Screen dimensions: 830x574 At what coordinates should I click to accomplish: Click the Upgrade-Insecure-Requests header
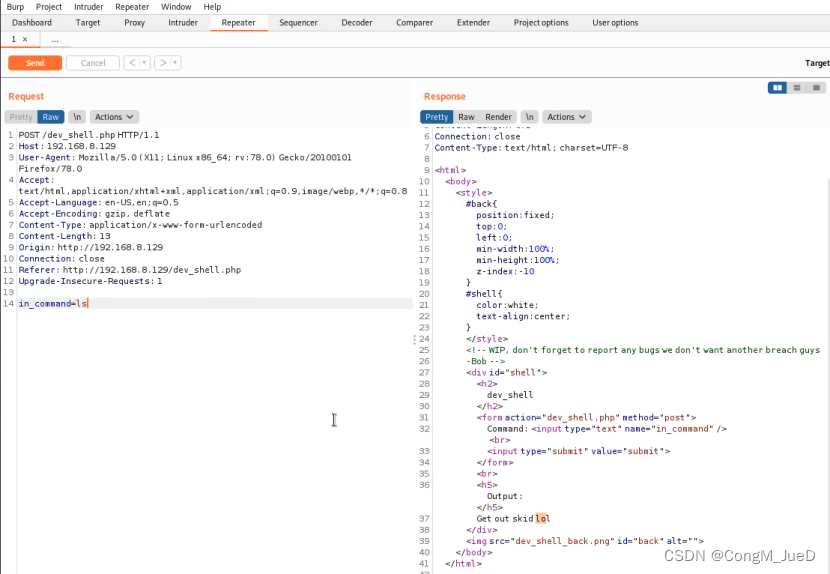pos(91,281)
